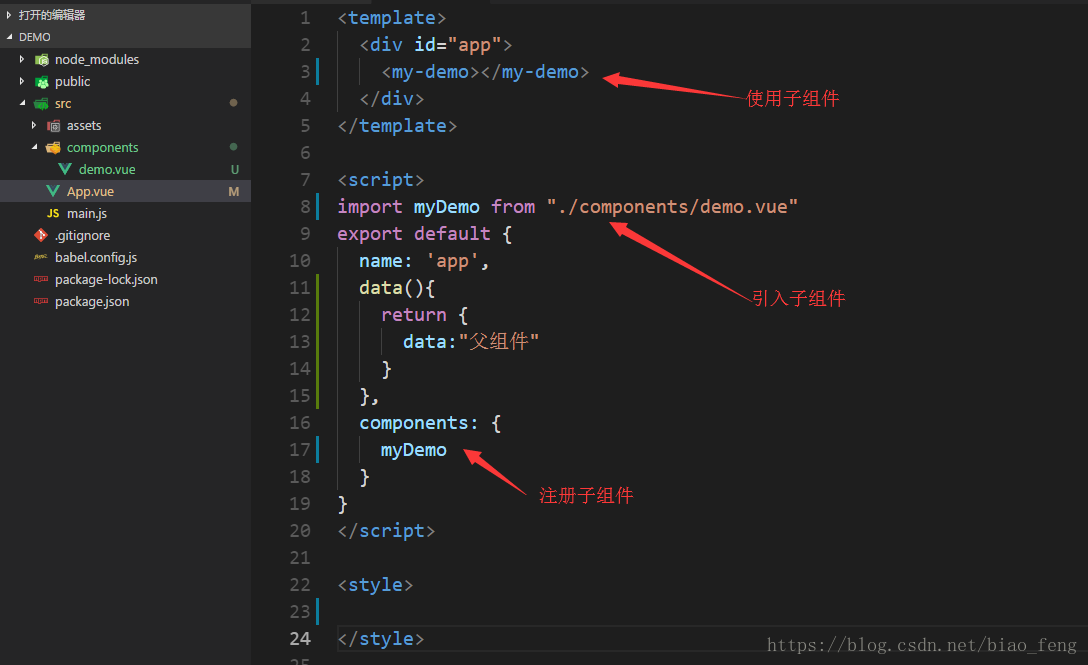Expand the public folder arrow

[x=22, y=81]
